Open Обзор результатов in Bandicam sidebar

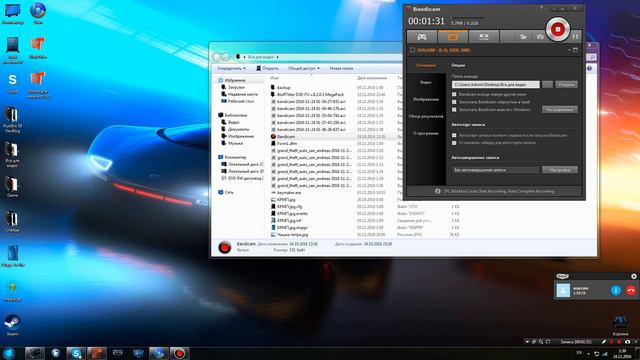(426, 116)
